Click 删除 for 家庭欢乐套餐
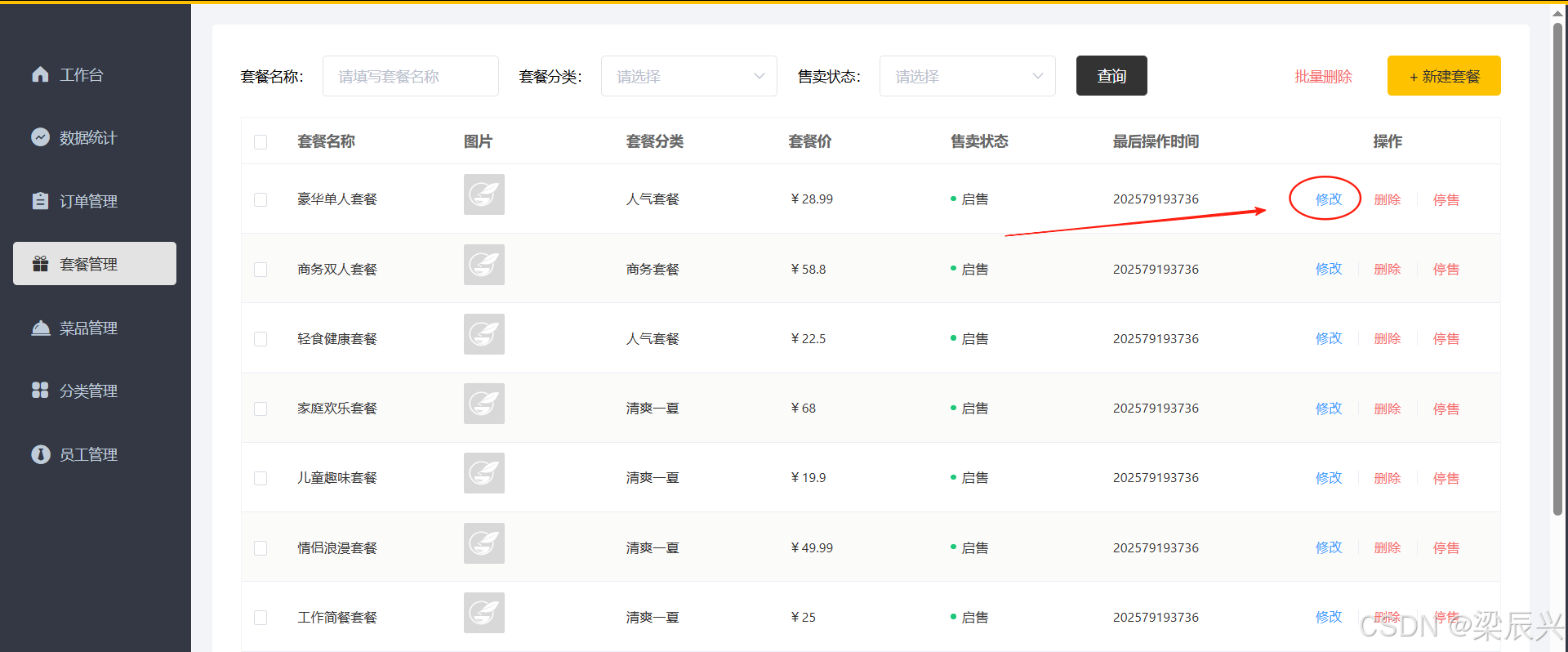Viewport: 1568px width, 652px height. coord(1388,409)
